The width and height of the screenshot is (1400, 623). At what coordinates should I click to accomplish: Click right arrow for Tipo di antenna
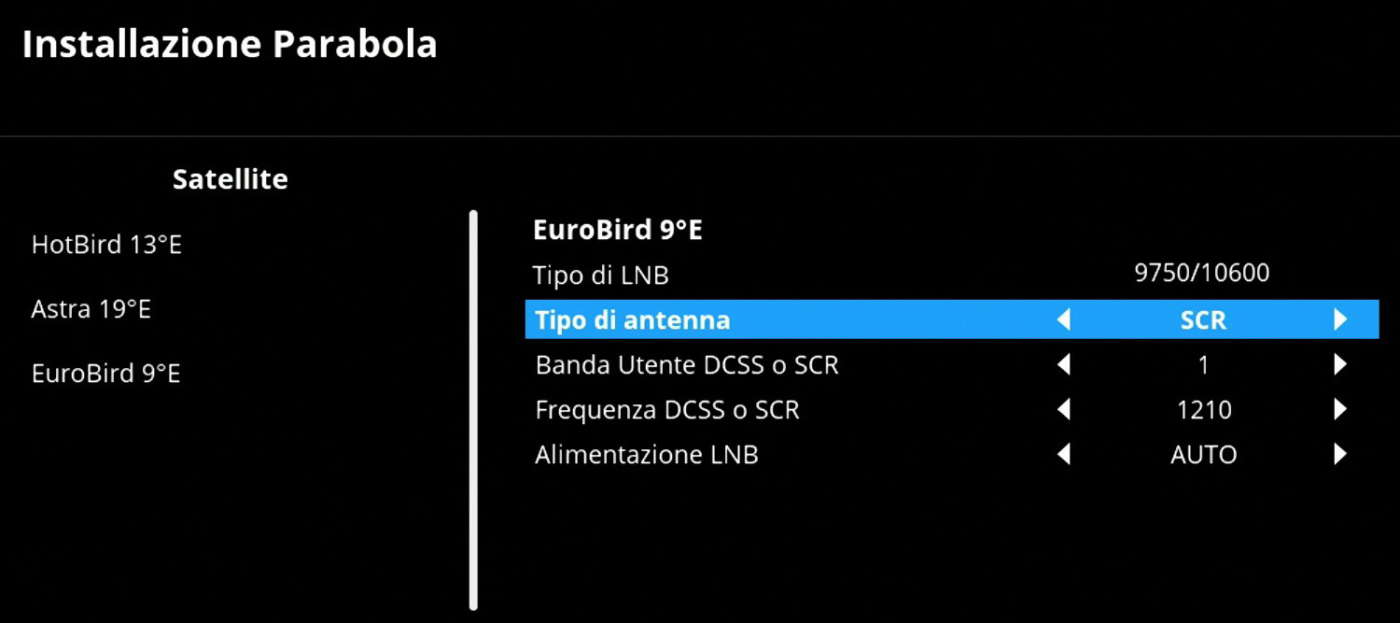pyautogui.click(x=1340, y=320)
